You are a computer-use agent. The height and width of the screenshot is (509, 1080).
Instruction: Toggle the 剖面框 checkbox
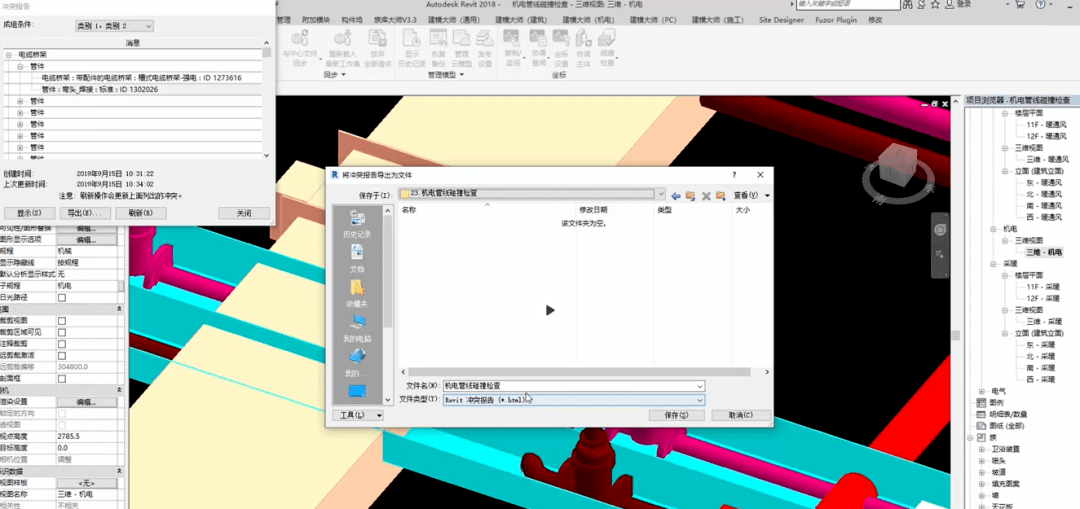62,379
